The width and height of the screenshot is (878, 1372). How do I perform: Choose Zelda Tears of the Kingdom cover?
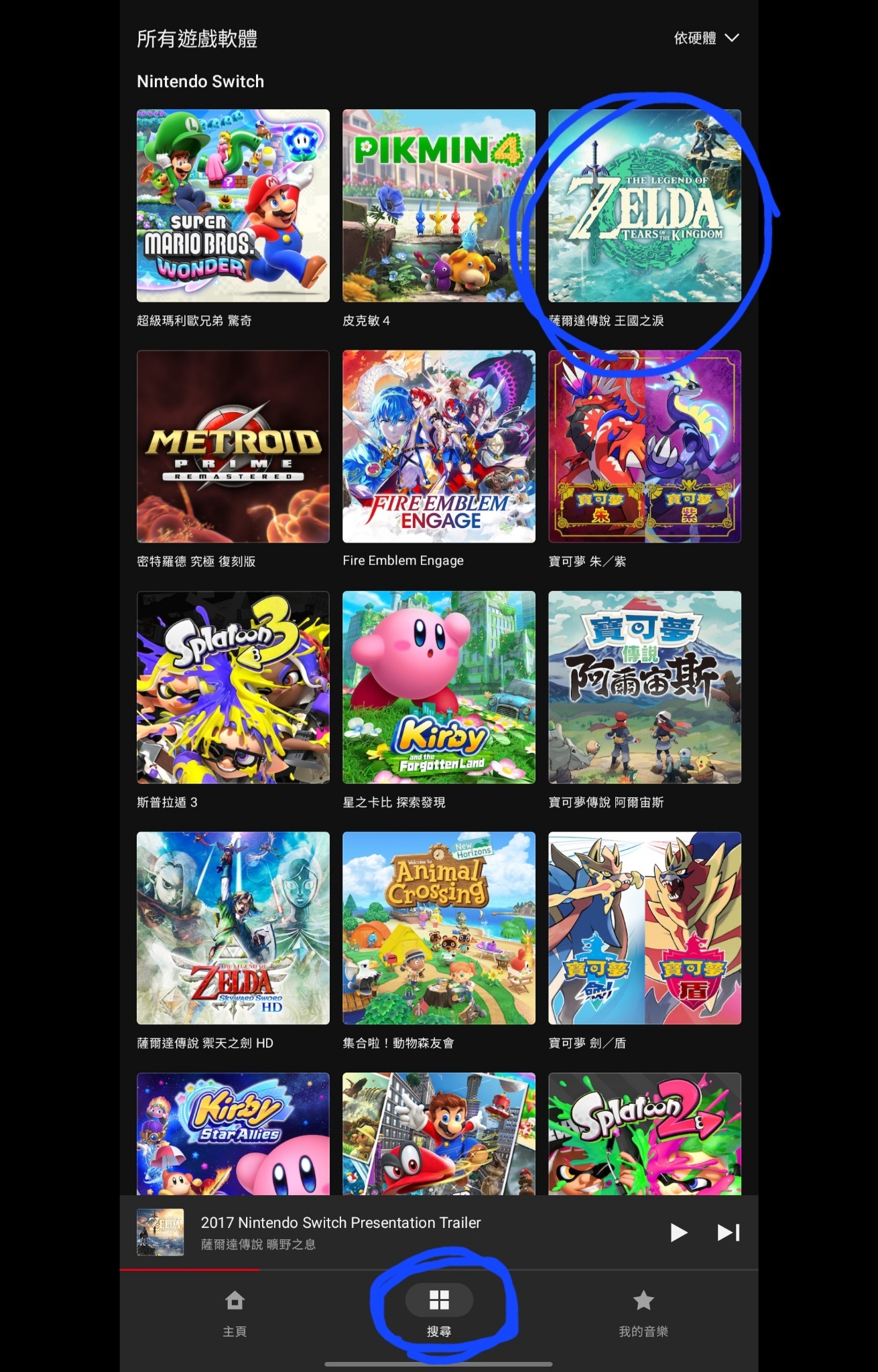[645, 206]
